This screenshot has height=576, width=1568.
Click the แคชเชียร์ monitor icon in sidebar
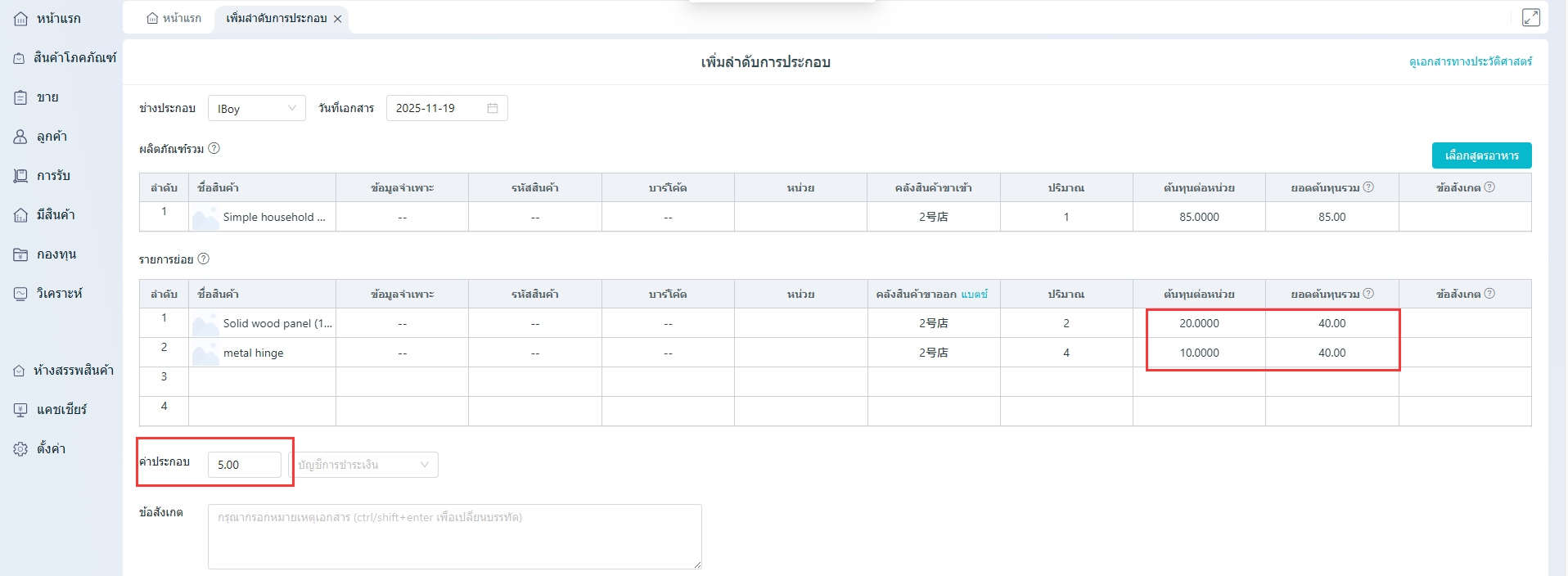20,410
